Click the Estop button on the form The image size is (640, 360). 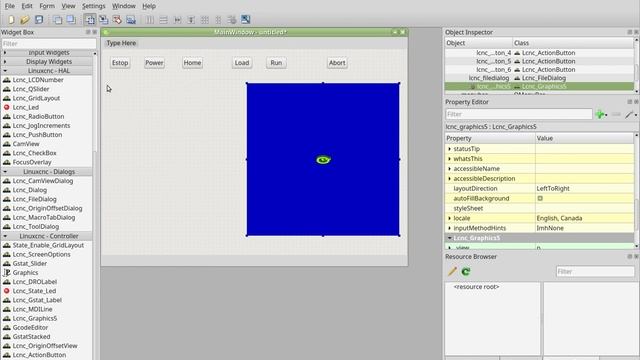[120, 63]
